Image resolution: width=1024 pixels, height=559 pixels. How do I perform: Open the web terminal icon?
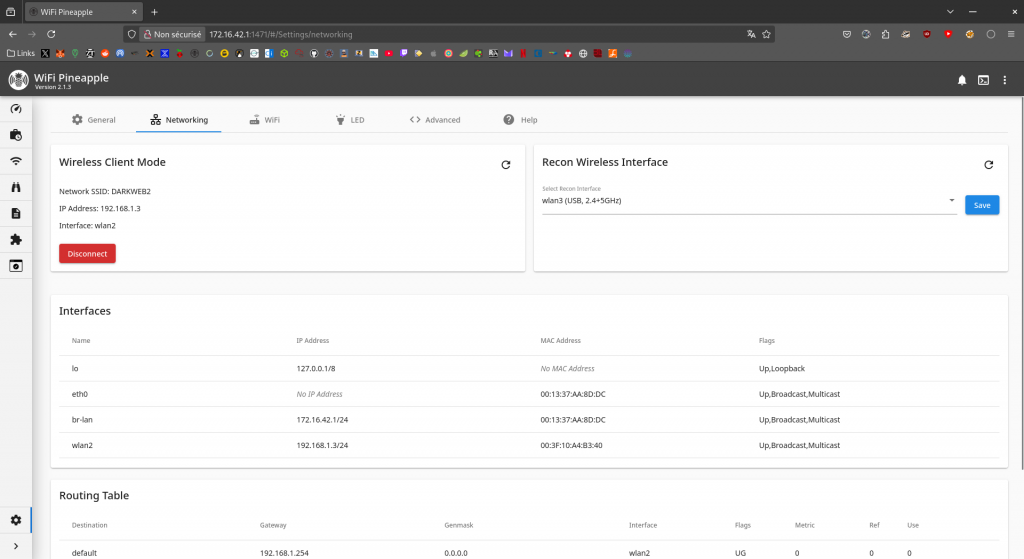(x=983, y=80)
